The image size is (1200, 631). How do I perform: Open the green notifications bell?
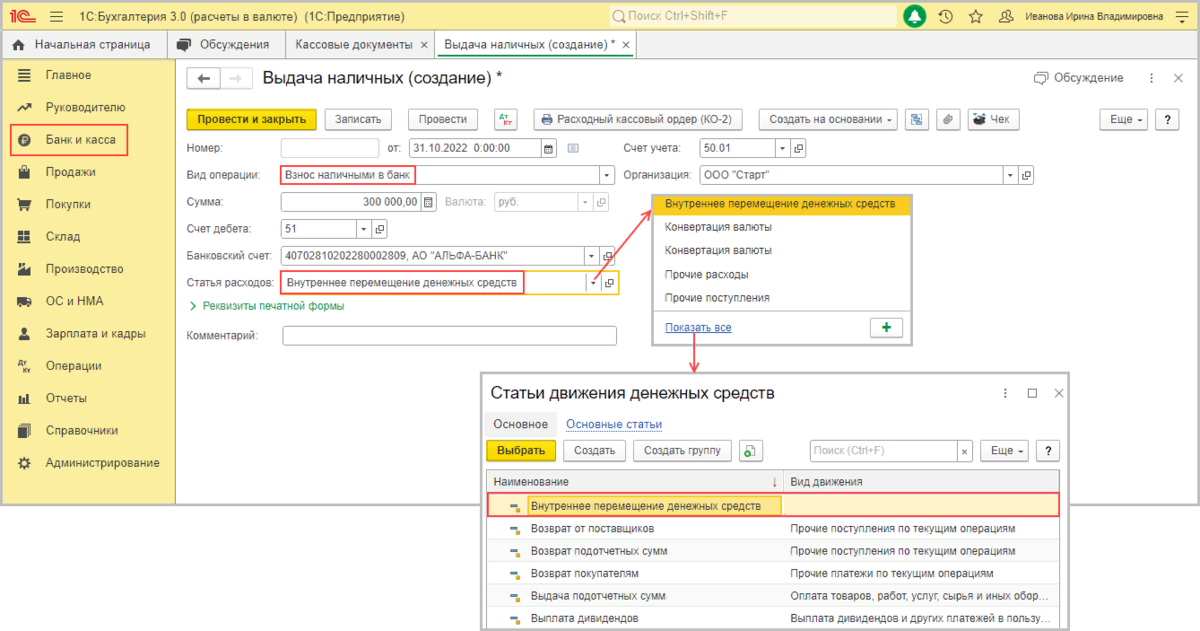point(915,16)
